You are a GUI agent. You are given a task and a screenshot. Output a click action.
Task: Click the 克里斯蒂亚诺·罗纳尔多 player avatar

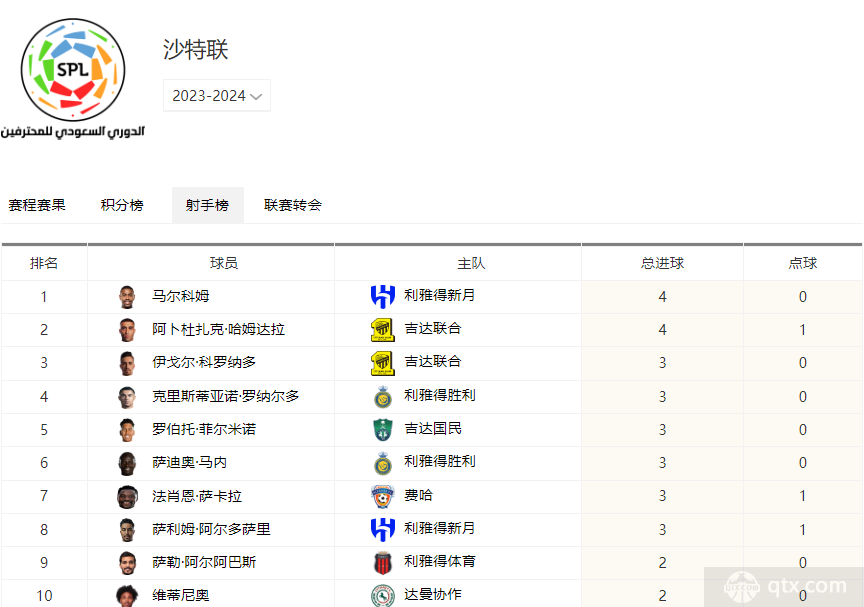(127, 397)
